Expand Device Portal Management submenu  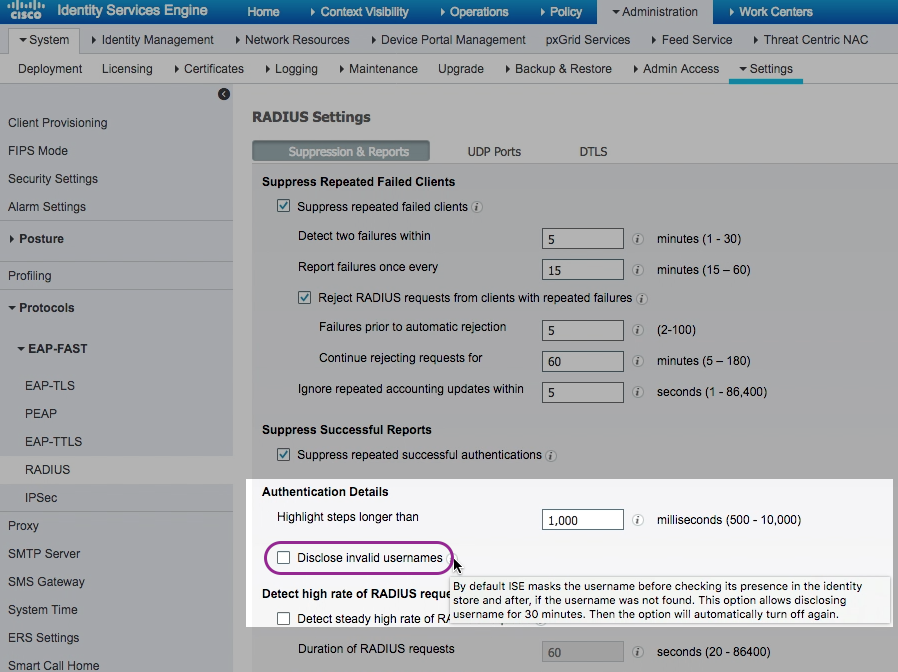point(448,40)
